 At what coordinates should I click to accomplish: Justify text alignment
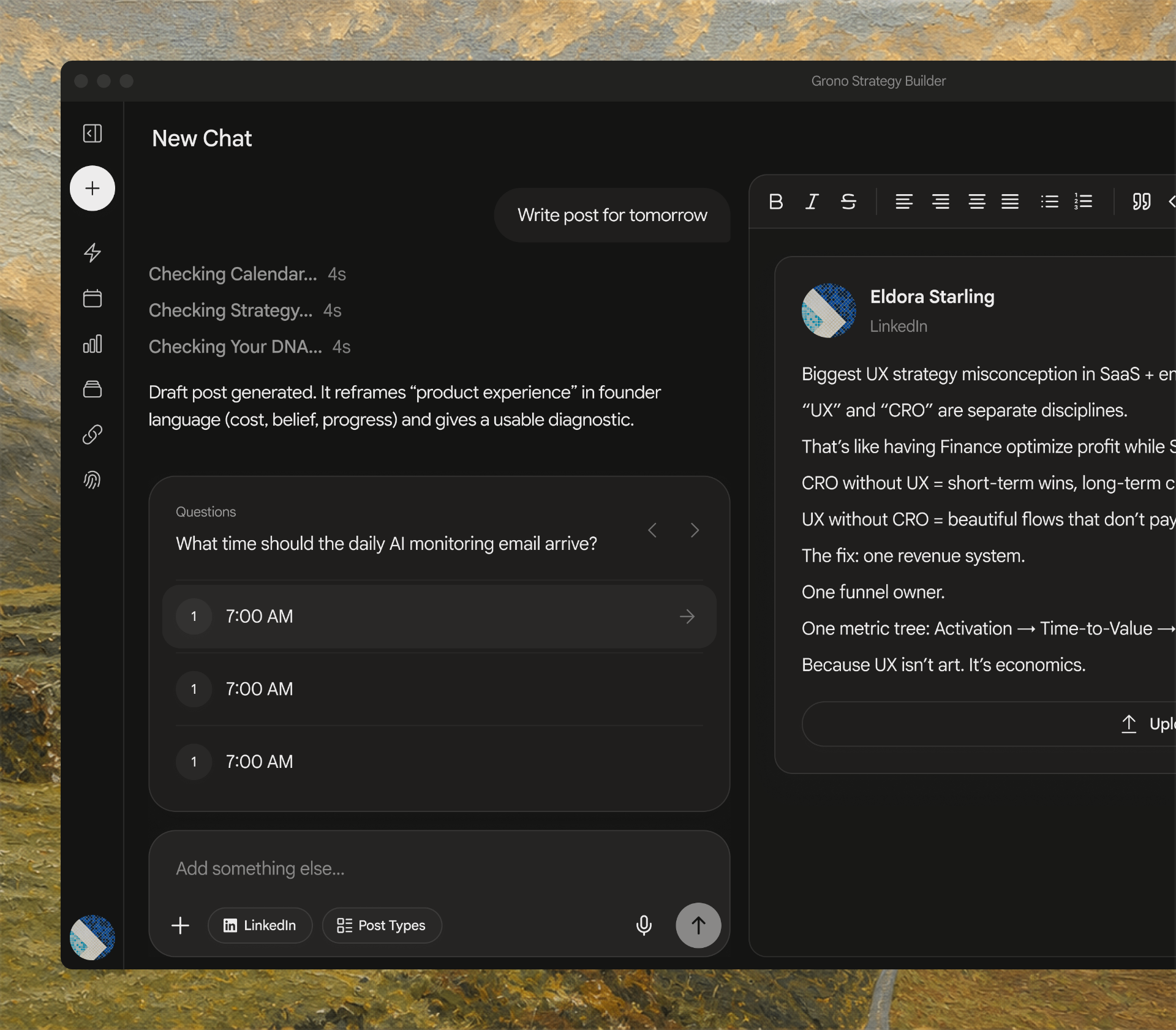coord(1010,201)
